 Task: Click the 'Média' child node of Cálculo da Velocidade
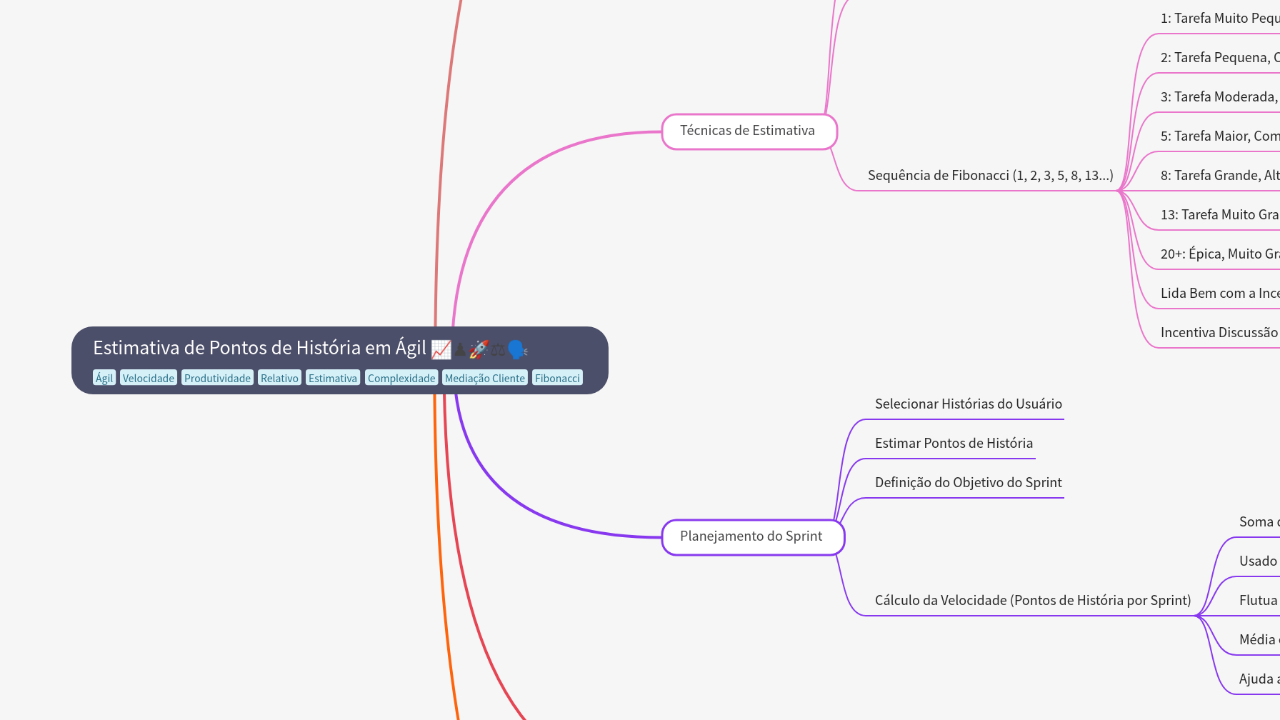click(1259, 639)
